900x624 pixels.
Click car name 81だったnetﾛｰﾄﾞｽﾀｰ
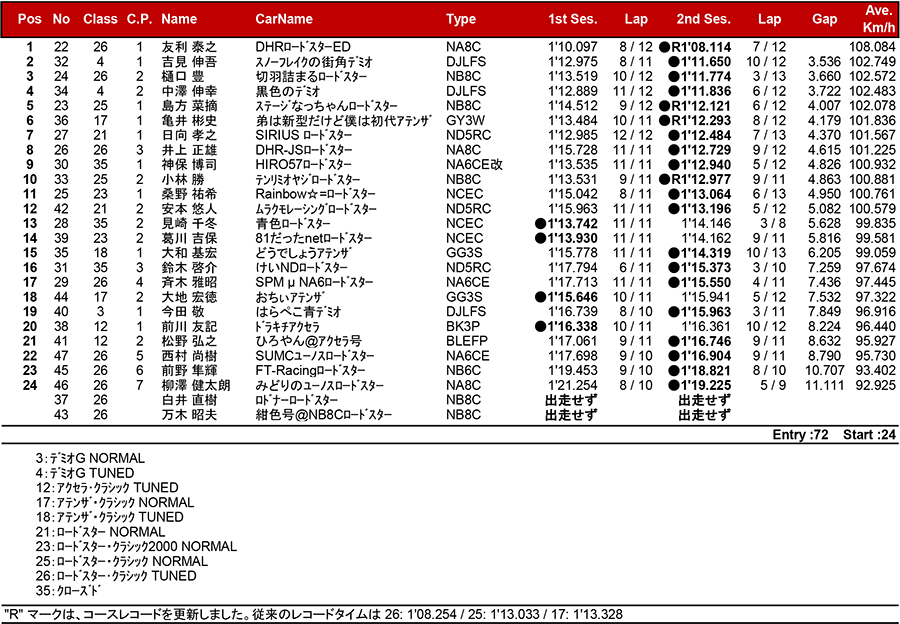point(313,238)
